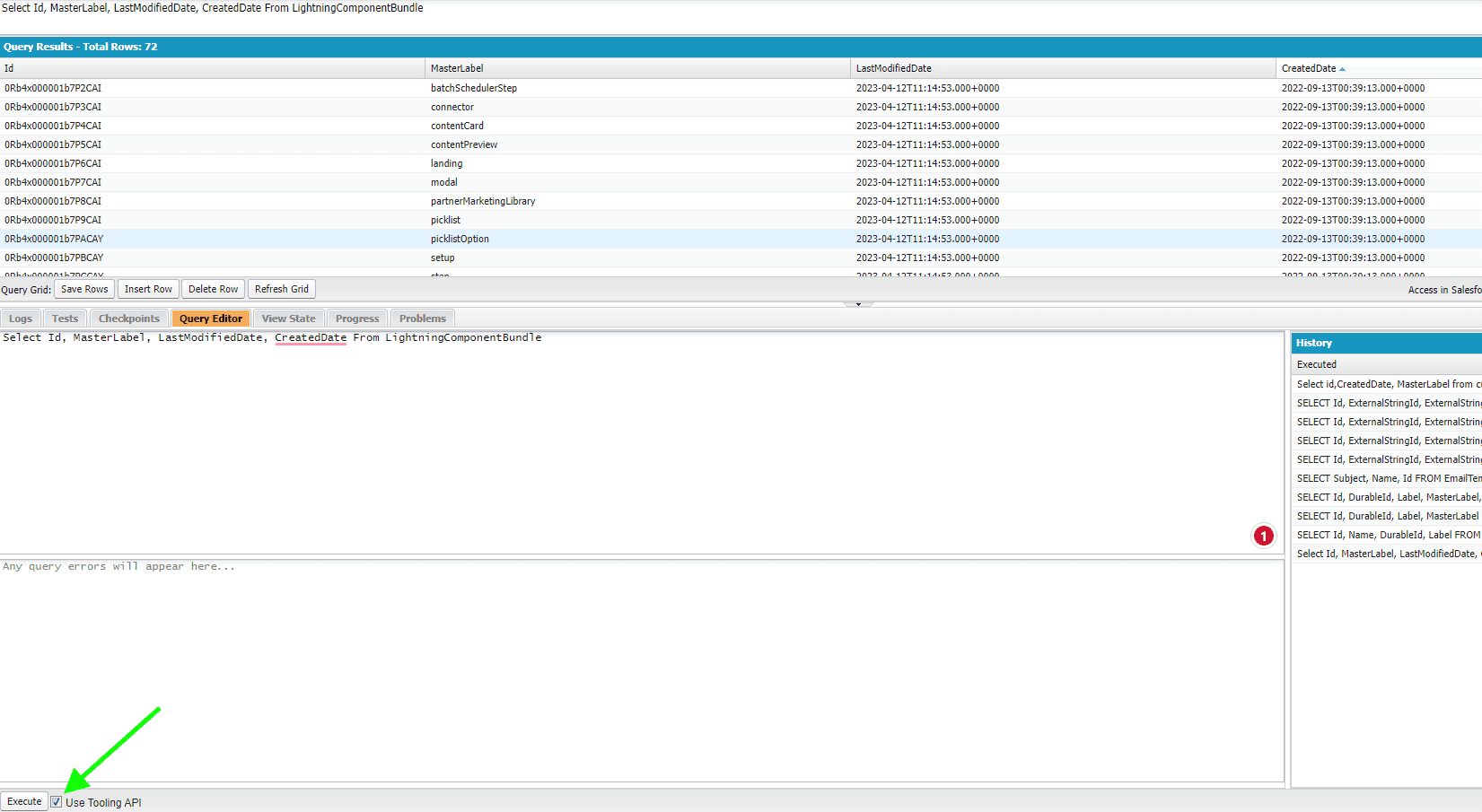1482x812 pixels.
Task: Click the Insert Row button
Action: [147, 288]
